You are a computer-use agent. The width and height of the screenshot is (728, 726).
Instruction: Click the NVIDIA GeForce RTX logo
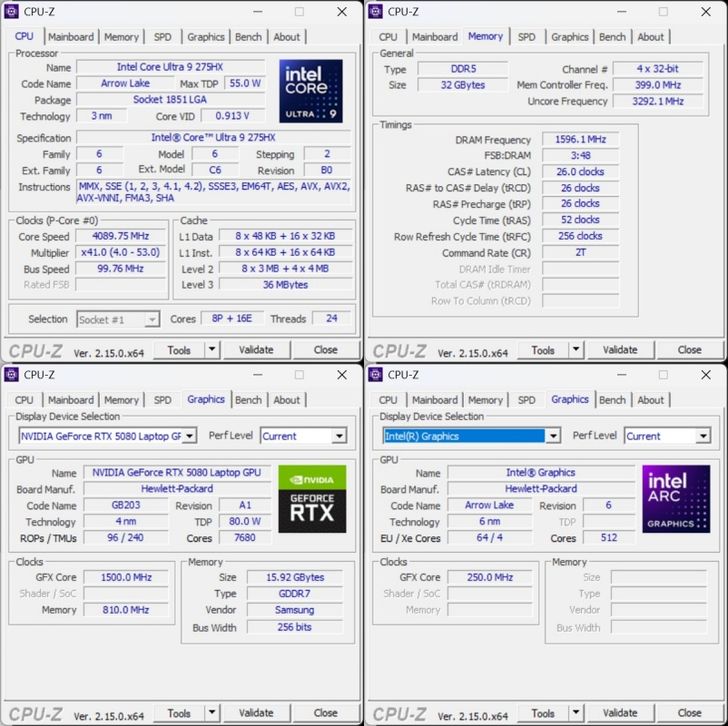[312, 499]
